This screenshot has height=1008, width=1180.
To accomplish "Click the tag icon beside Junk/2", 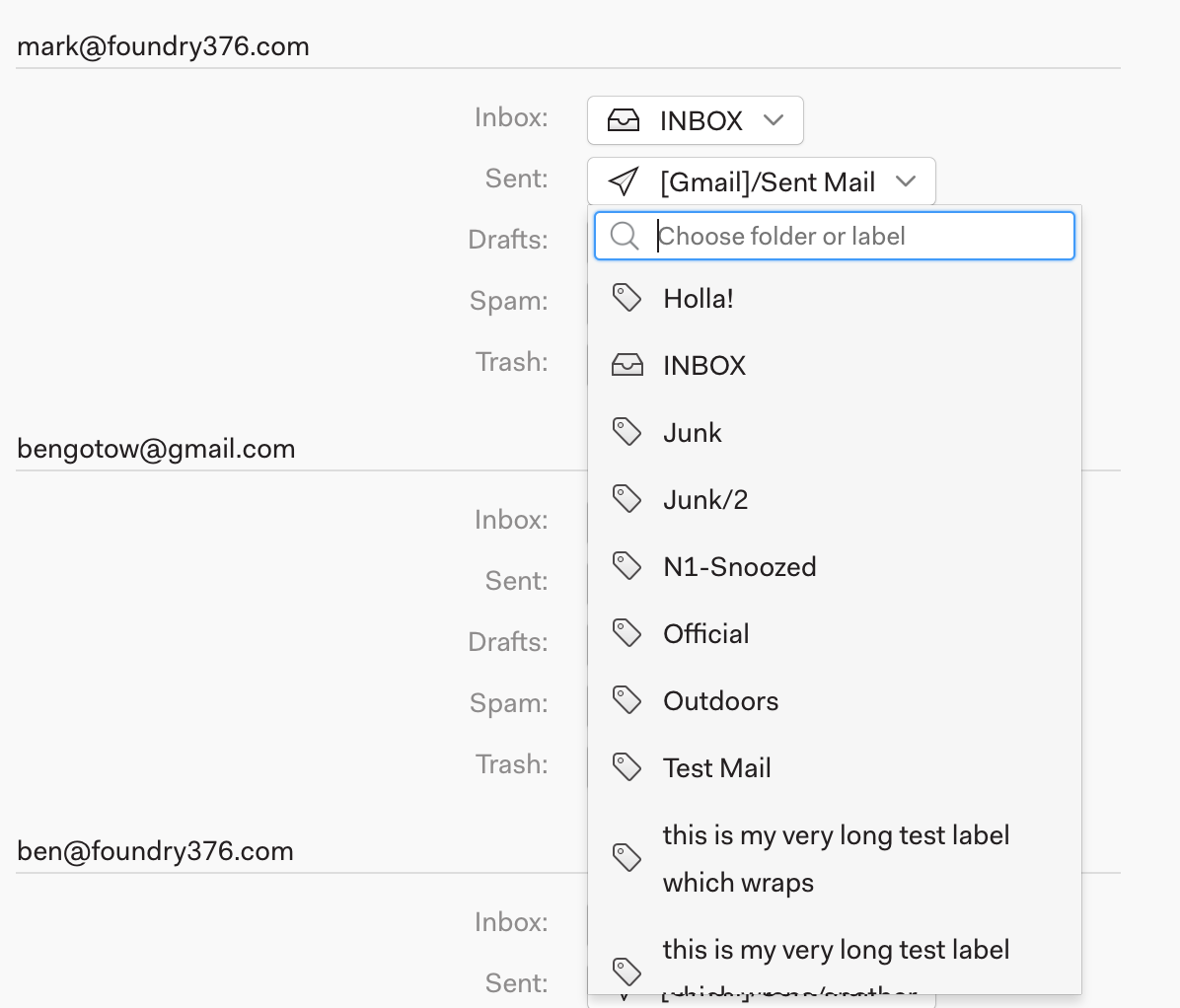I will [627, 498].
